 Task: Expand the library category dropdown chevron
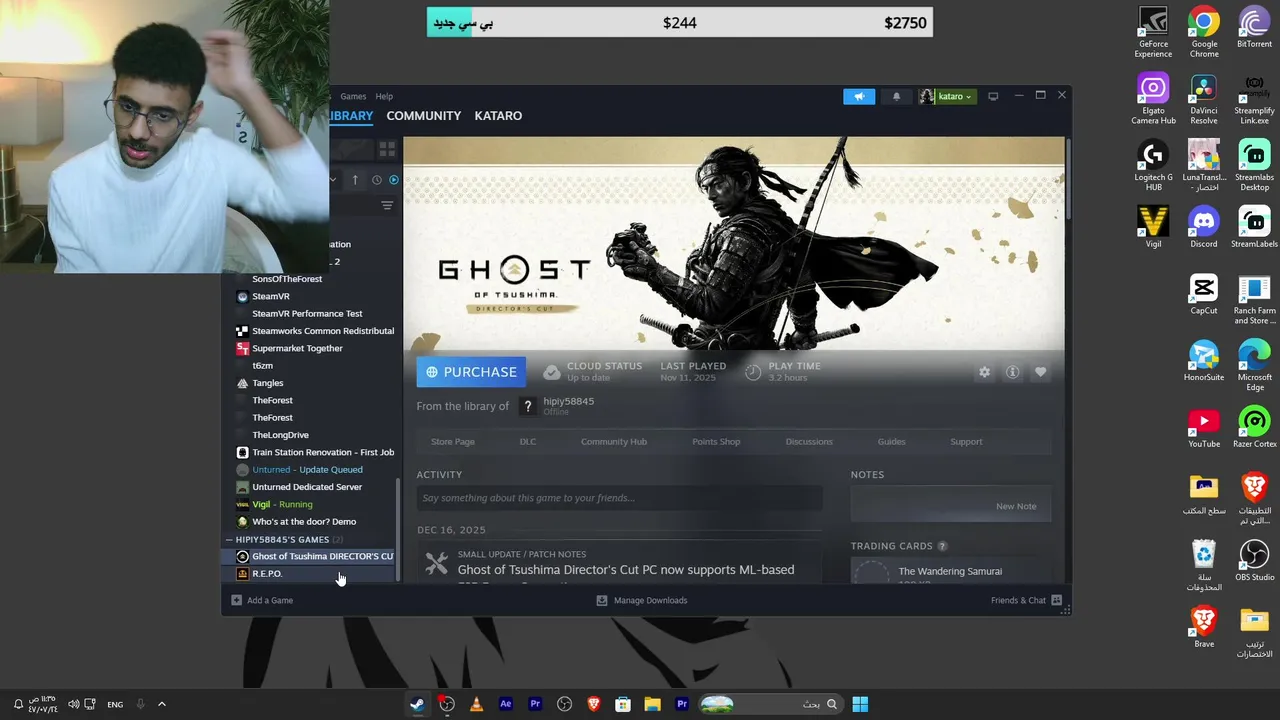(x=333, y=180)
